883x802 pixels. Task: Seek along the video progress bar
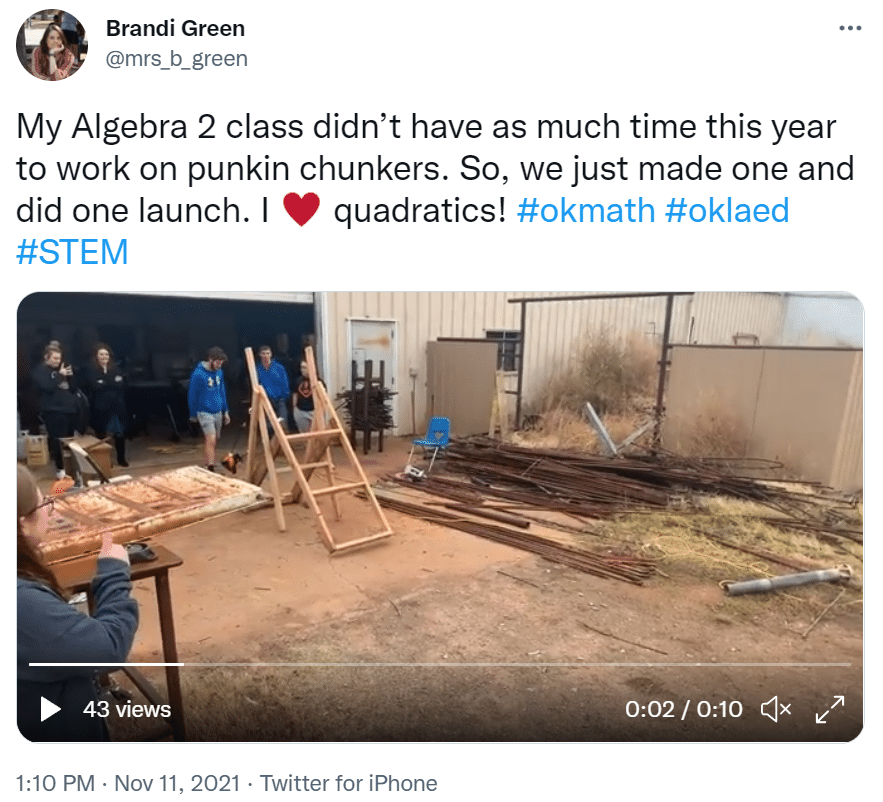(x=440, y=665)
